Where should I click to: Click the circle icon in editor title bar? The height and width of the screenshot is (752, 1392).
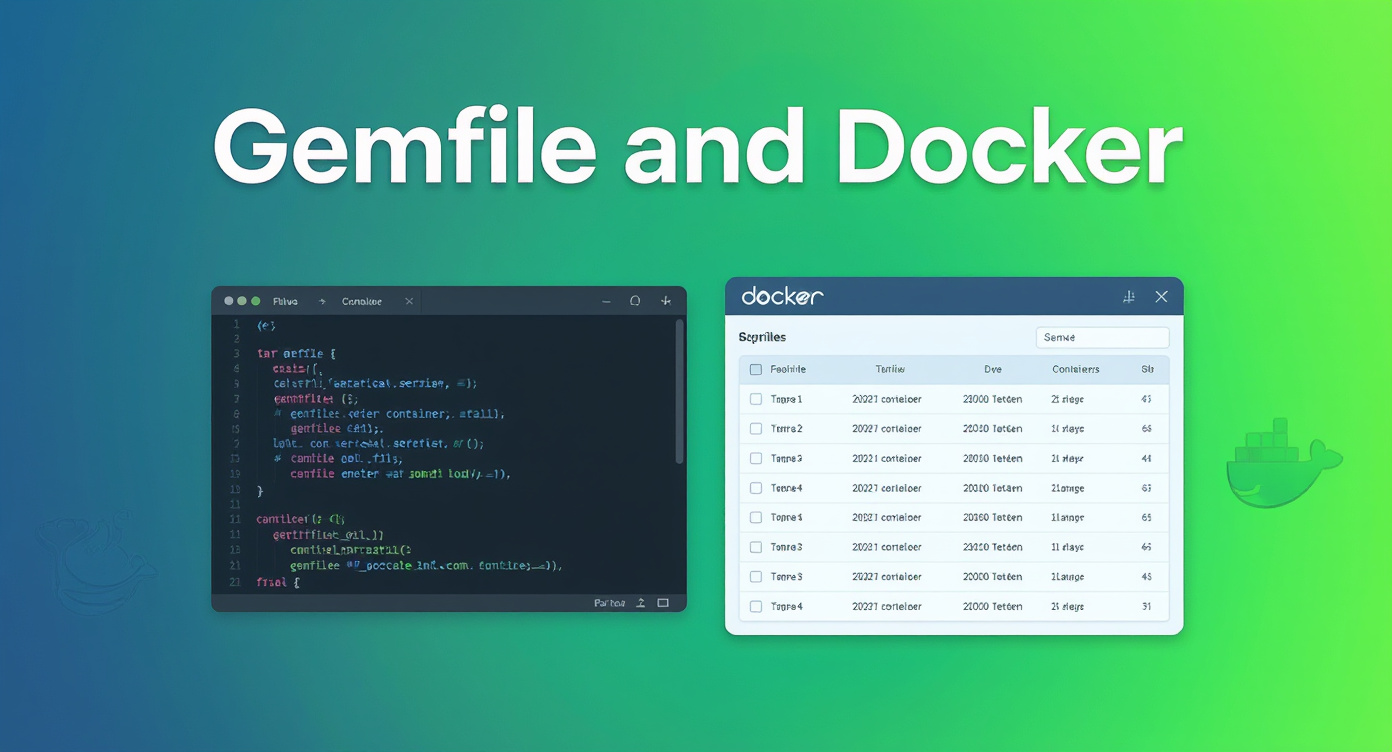(635, 301)
